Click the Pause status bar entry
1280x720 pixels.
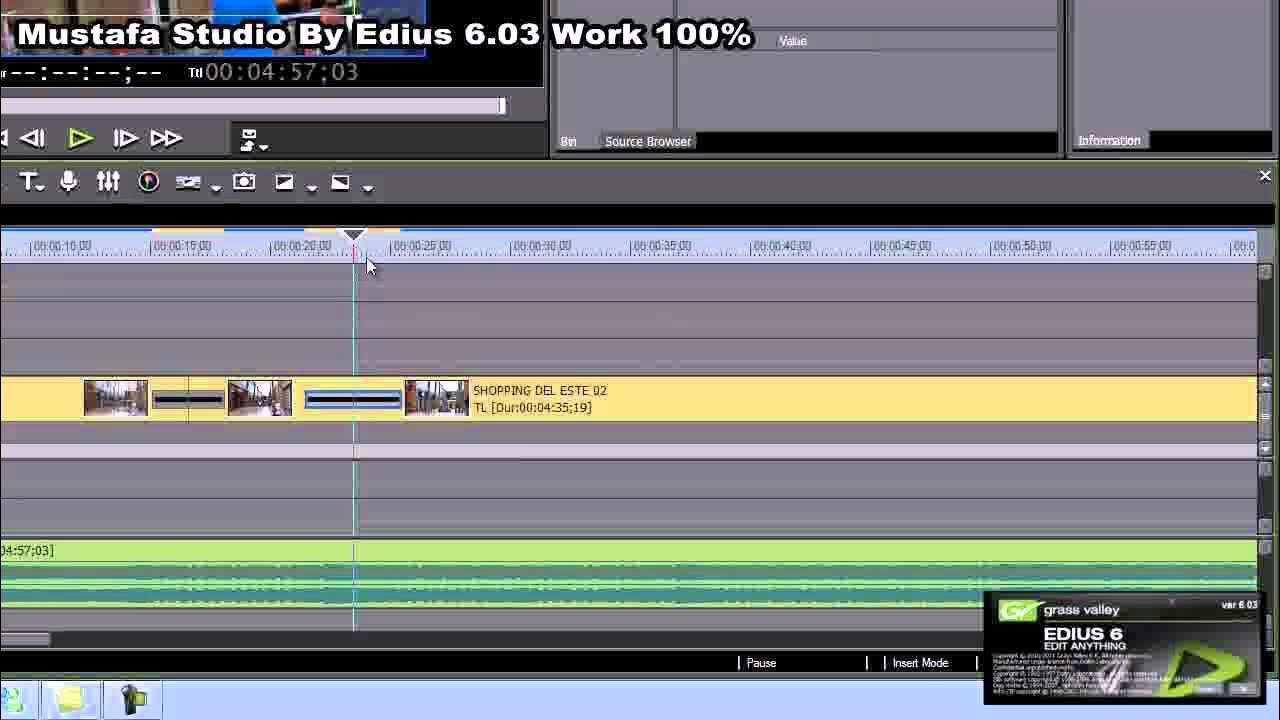761,663
